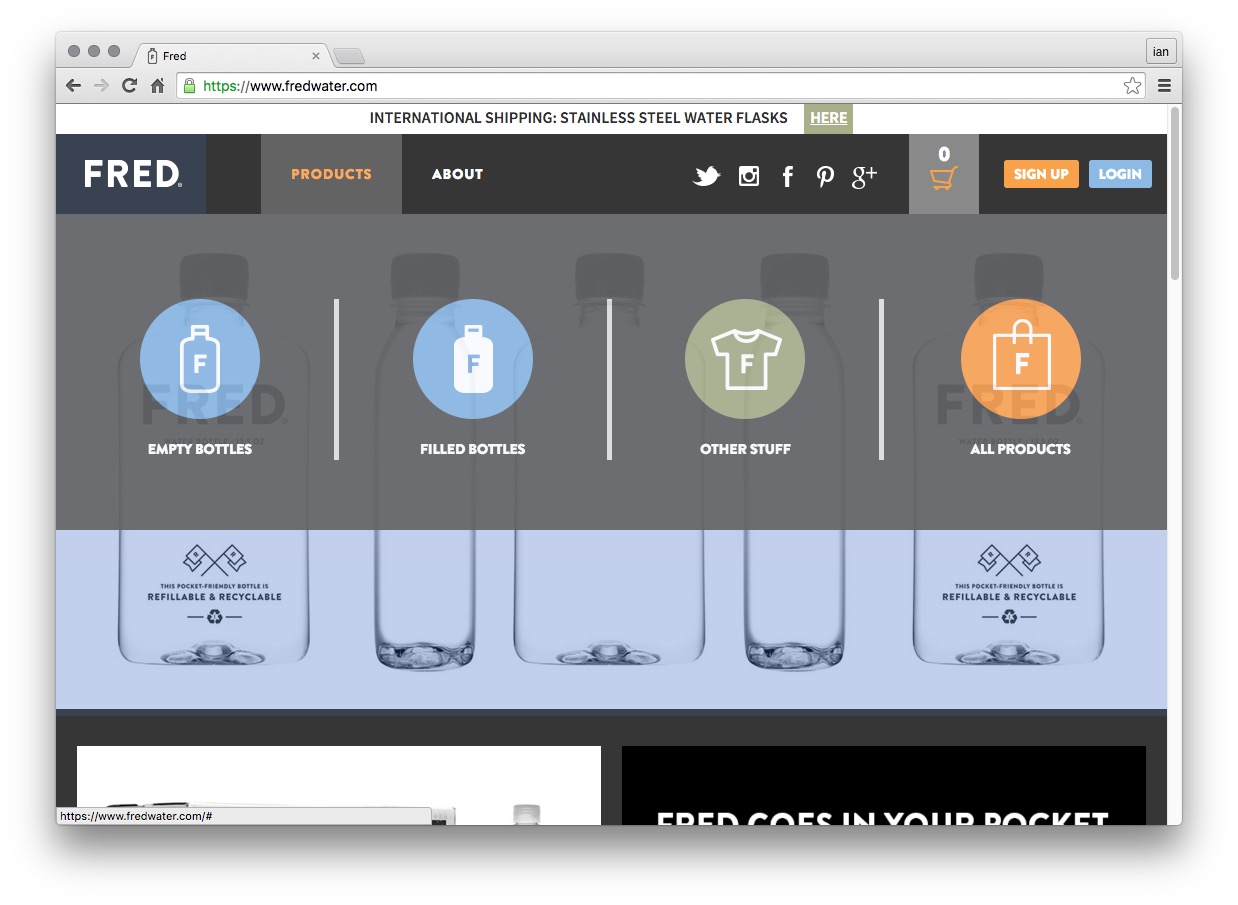Choose the Other Stuff t-shirt icon

point(745,359)
